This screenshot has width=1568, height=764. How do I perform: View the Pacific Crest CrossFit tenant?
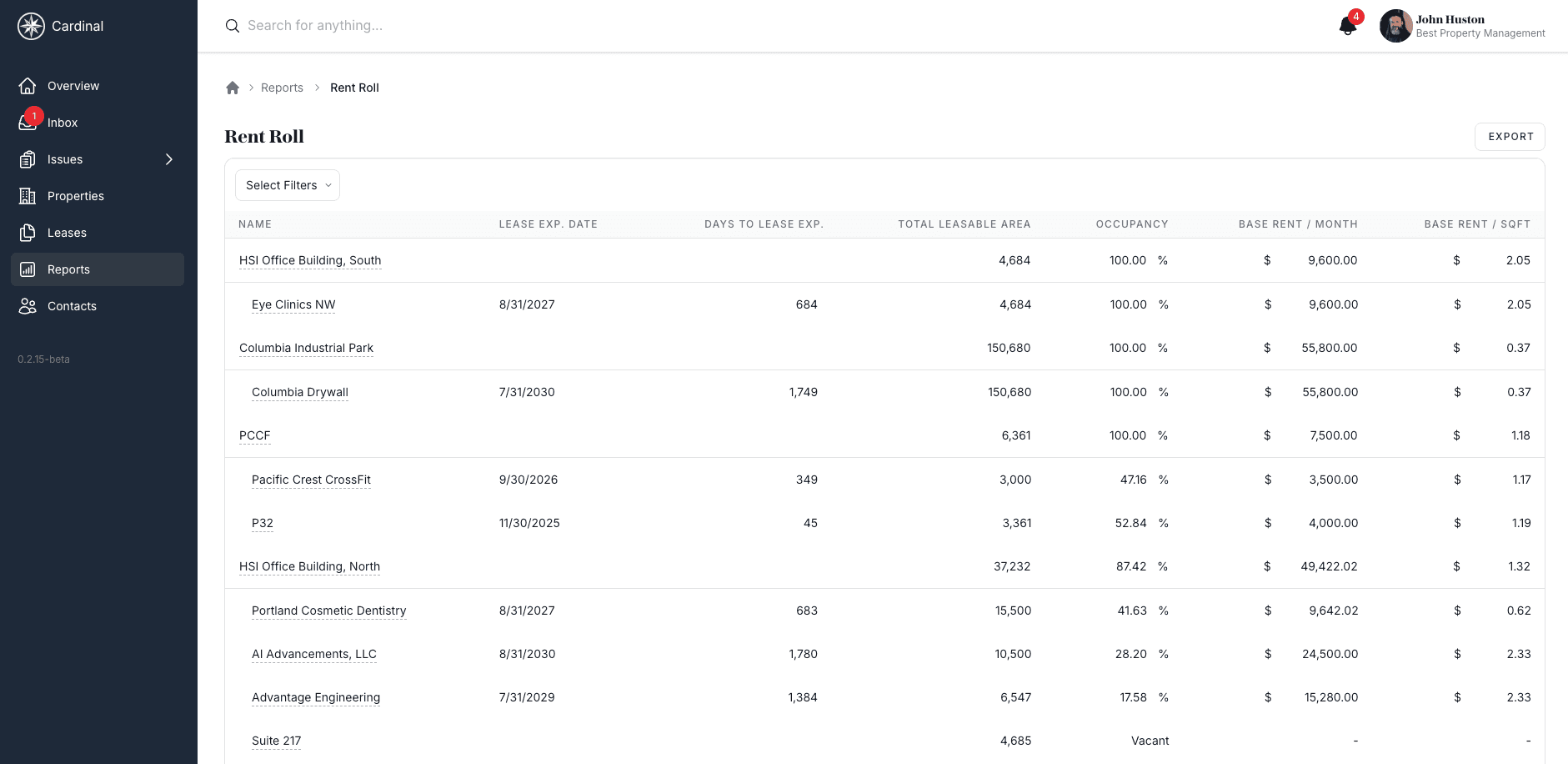coord(311,480)
